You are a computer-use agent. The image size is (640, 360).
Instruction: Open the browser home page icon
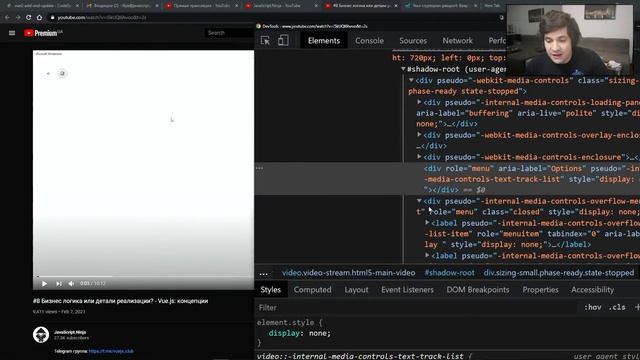[x=39, y=18]
